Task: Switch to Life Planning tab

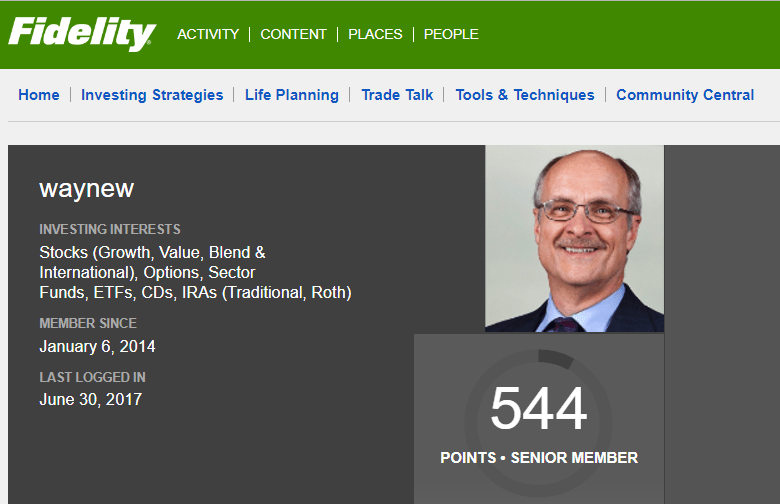Action: point(292,95)
